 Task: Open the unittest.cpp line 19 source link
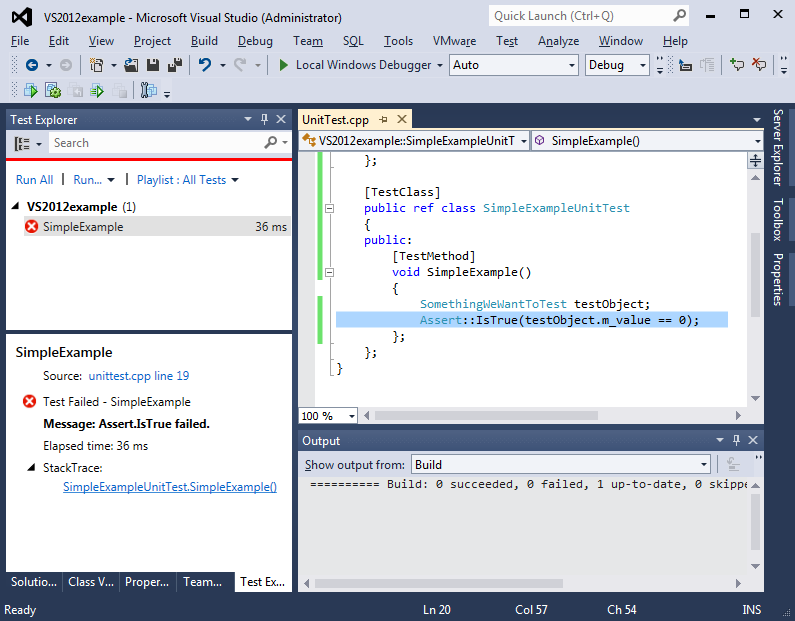point(139,376)
